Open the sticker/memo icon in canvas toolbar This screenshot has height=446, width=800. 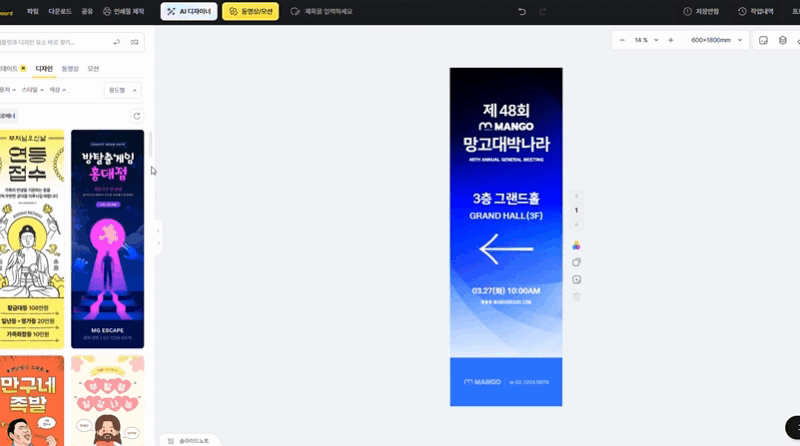click(763, 40)
